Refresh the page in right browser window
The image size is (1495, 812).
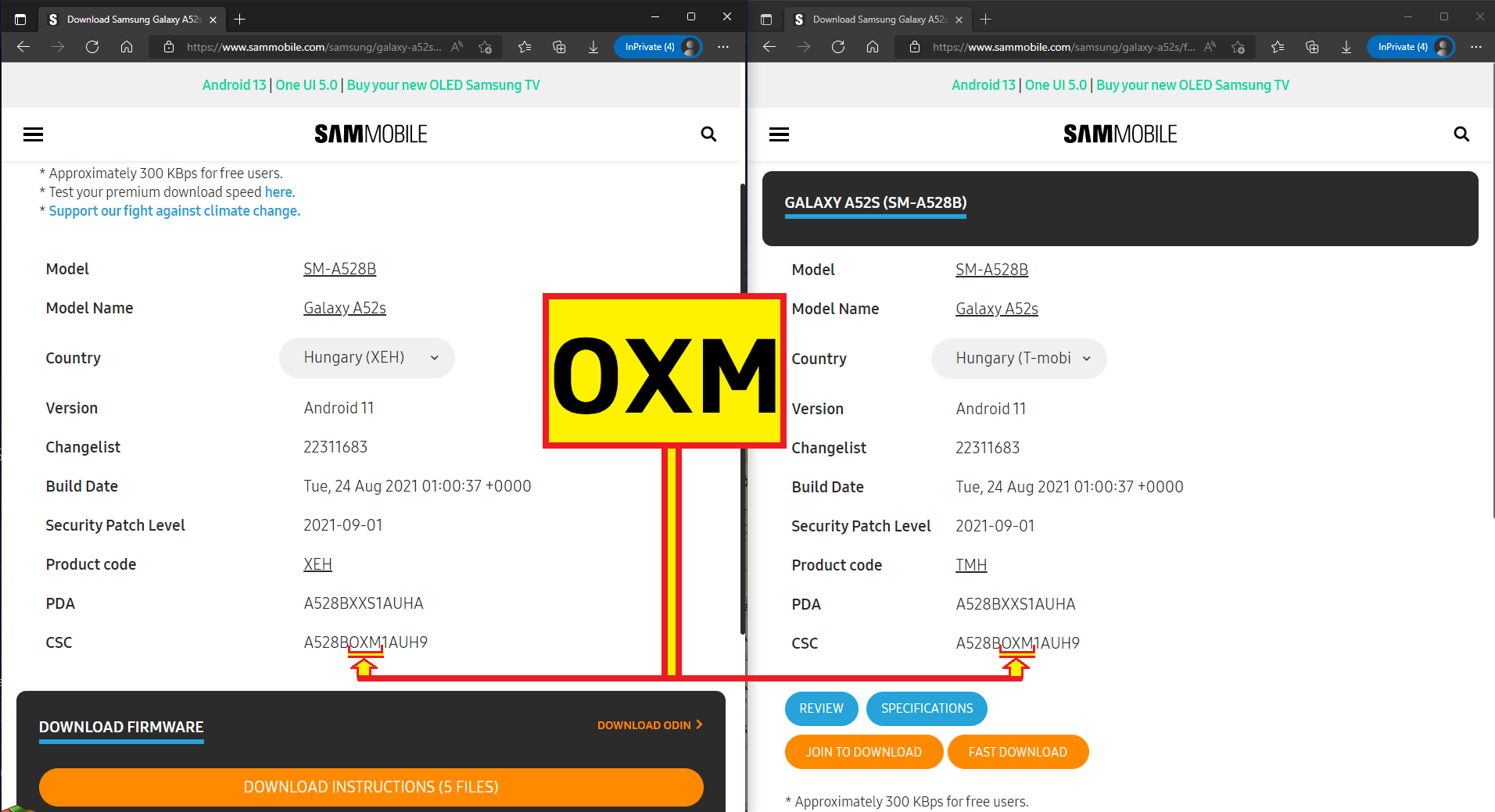pyautogui.click(x=838, y=47)
